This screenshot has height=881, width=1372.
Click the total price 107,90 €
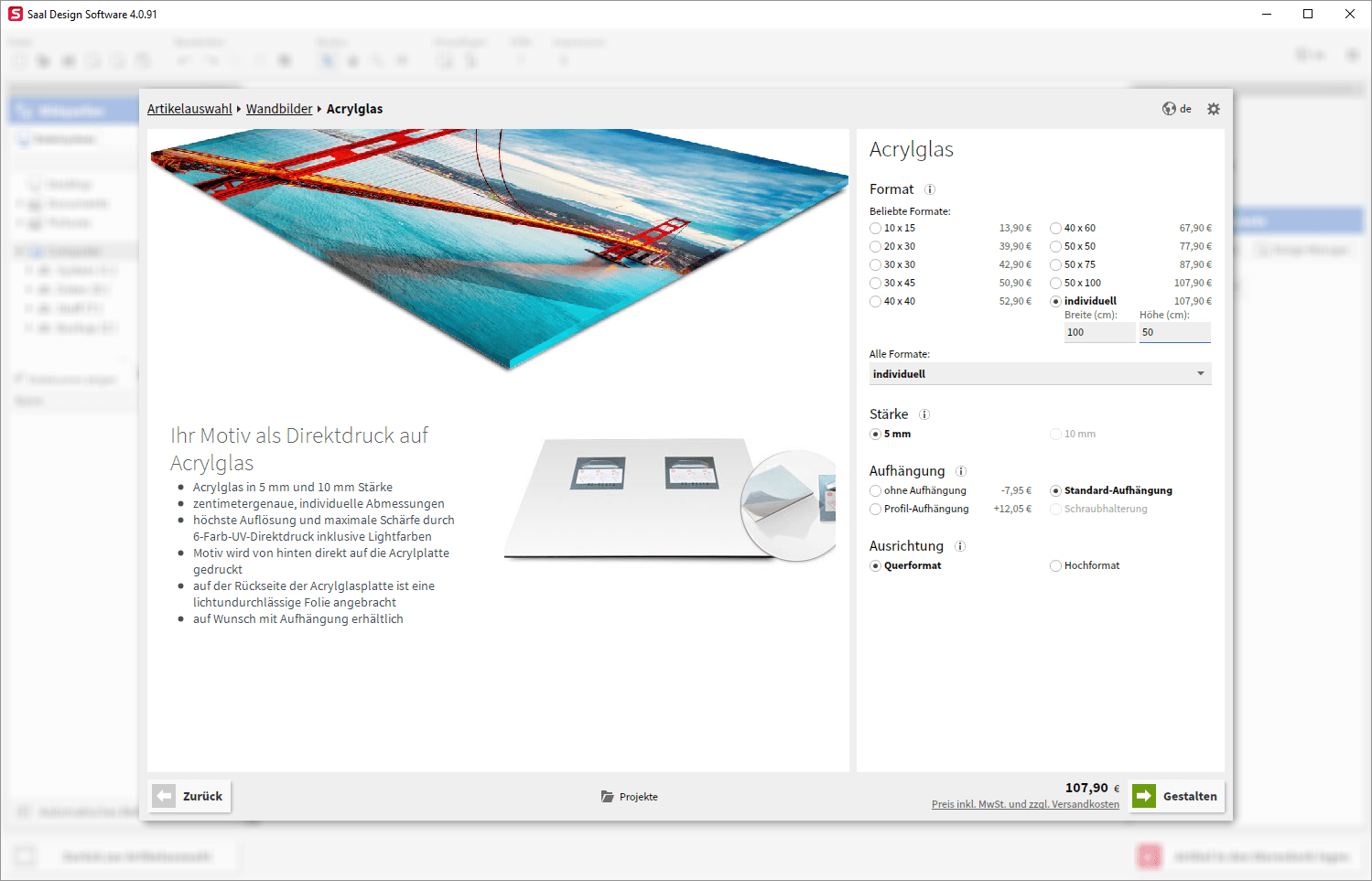click(x=1092, y=788)
